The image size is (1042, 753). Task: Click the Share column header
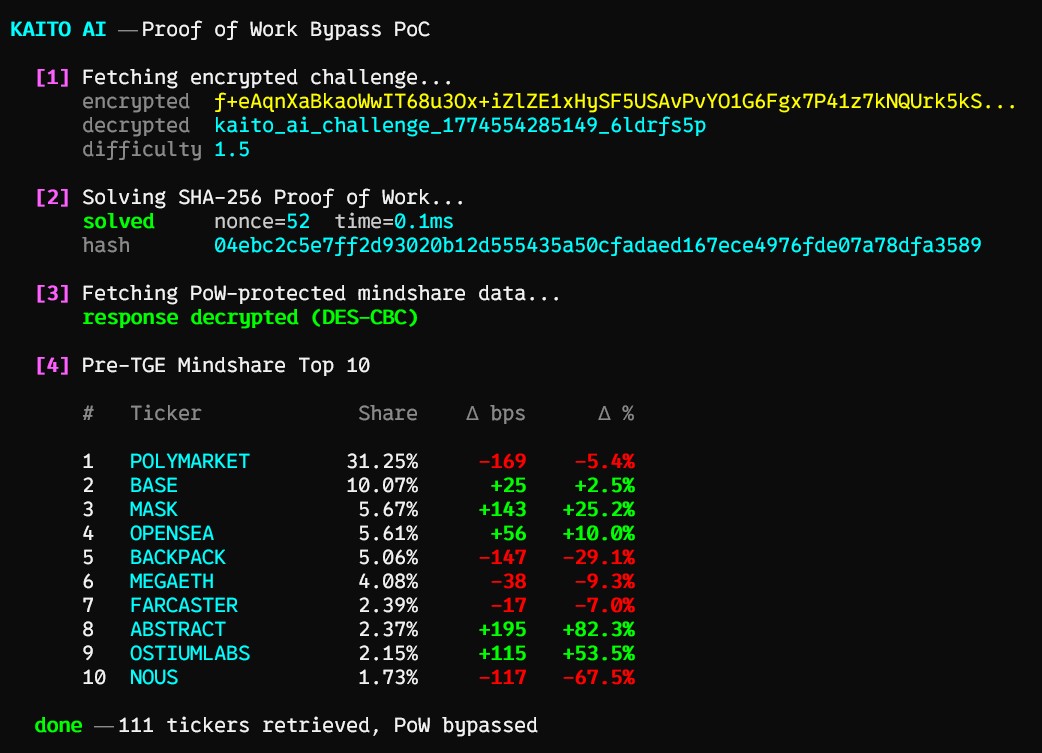coord(388,413)
